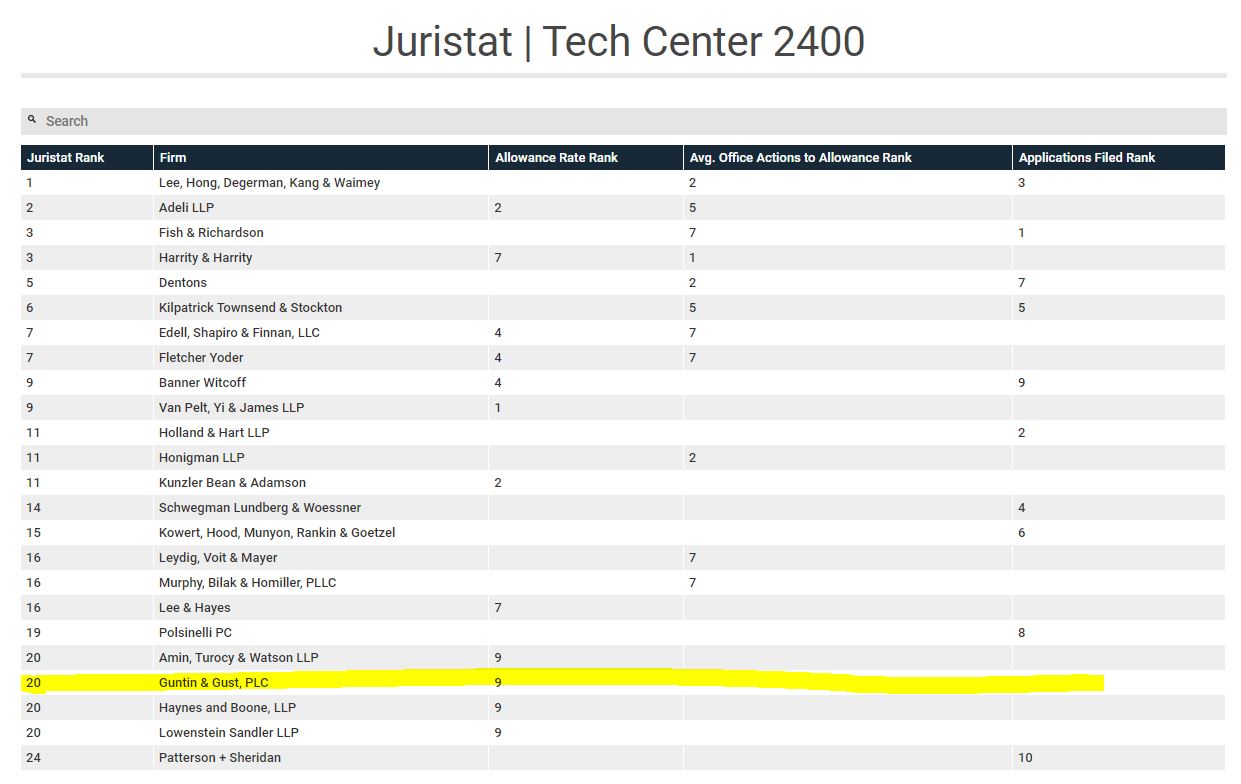
Task: Click Schwegman Lundberg & Woessner
Action: (x=260, y=508)
